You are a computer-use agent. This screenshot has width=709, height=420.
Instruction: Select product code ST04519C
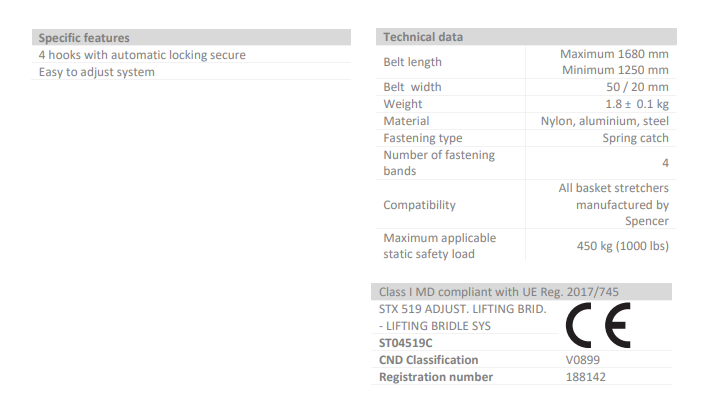[406, 343]
